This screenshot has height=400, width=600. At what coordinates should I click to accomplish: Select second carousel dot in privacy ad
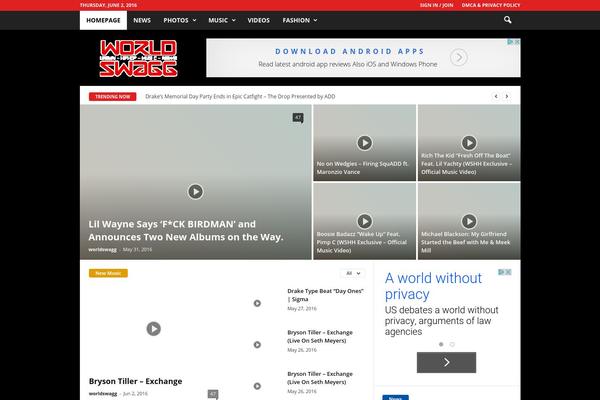pyautogui.click(x=452, y=344)
